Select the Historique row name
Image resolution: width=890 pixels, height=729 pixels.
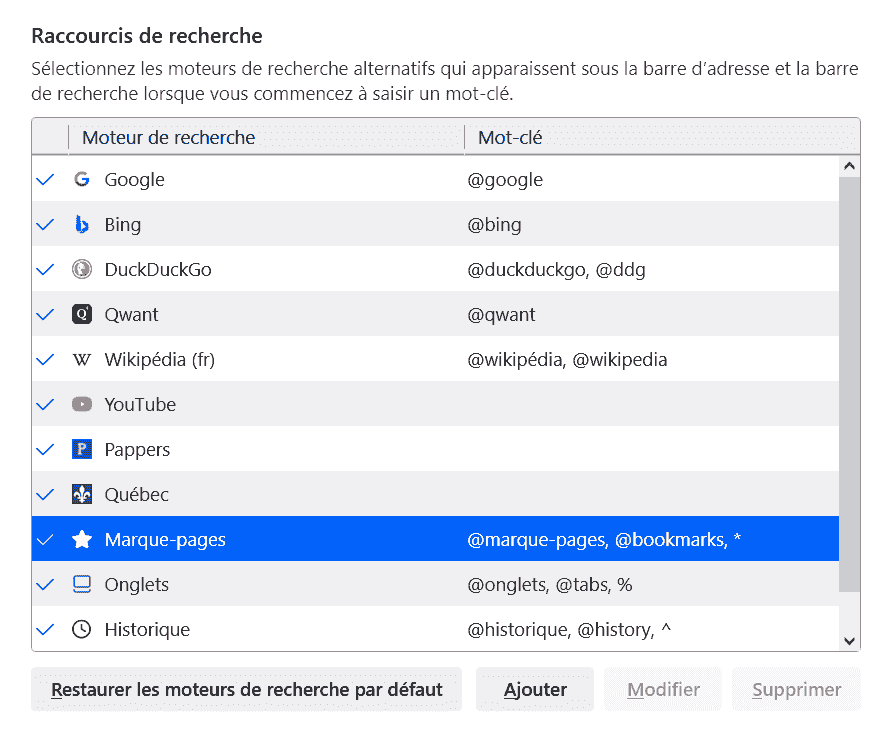tap(147, 629)
